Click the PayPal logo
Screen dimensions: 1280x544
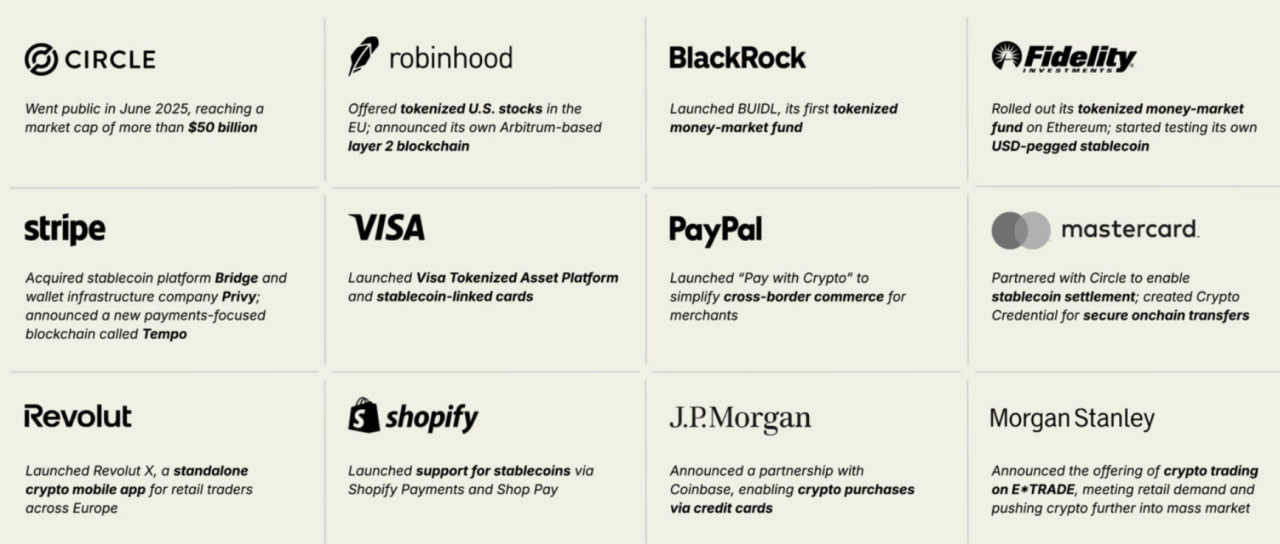[715, 230]
